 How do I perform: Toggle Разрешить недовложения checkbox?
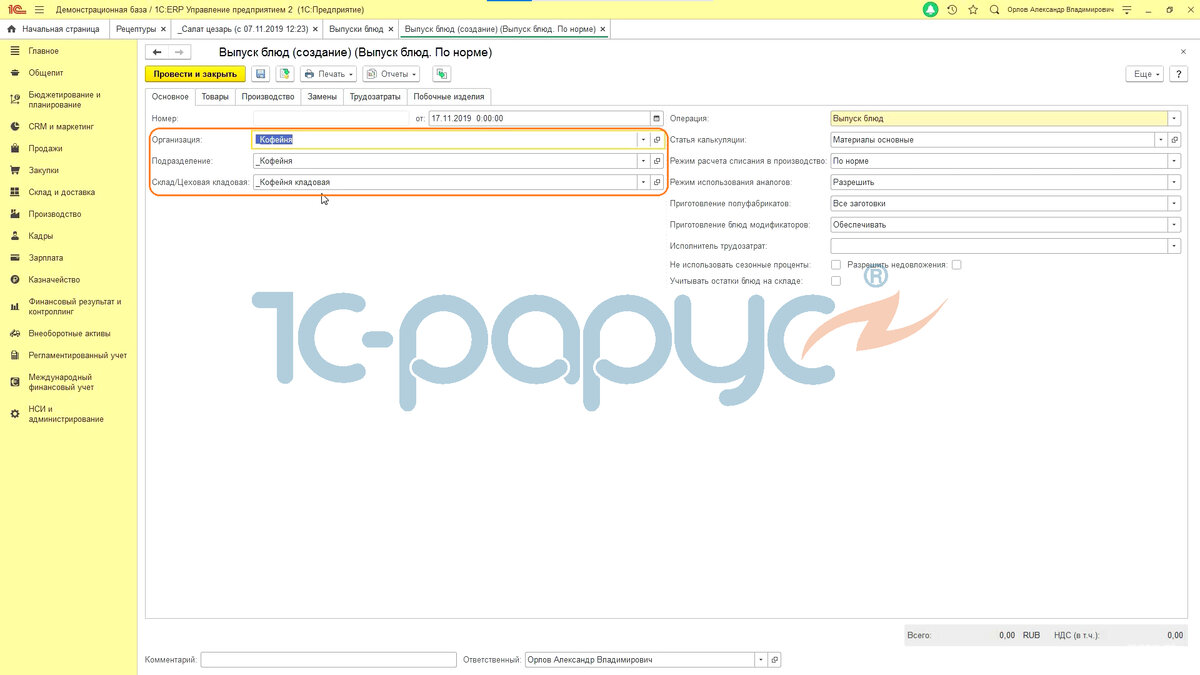(x=957, y=265)
